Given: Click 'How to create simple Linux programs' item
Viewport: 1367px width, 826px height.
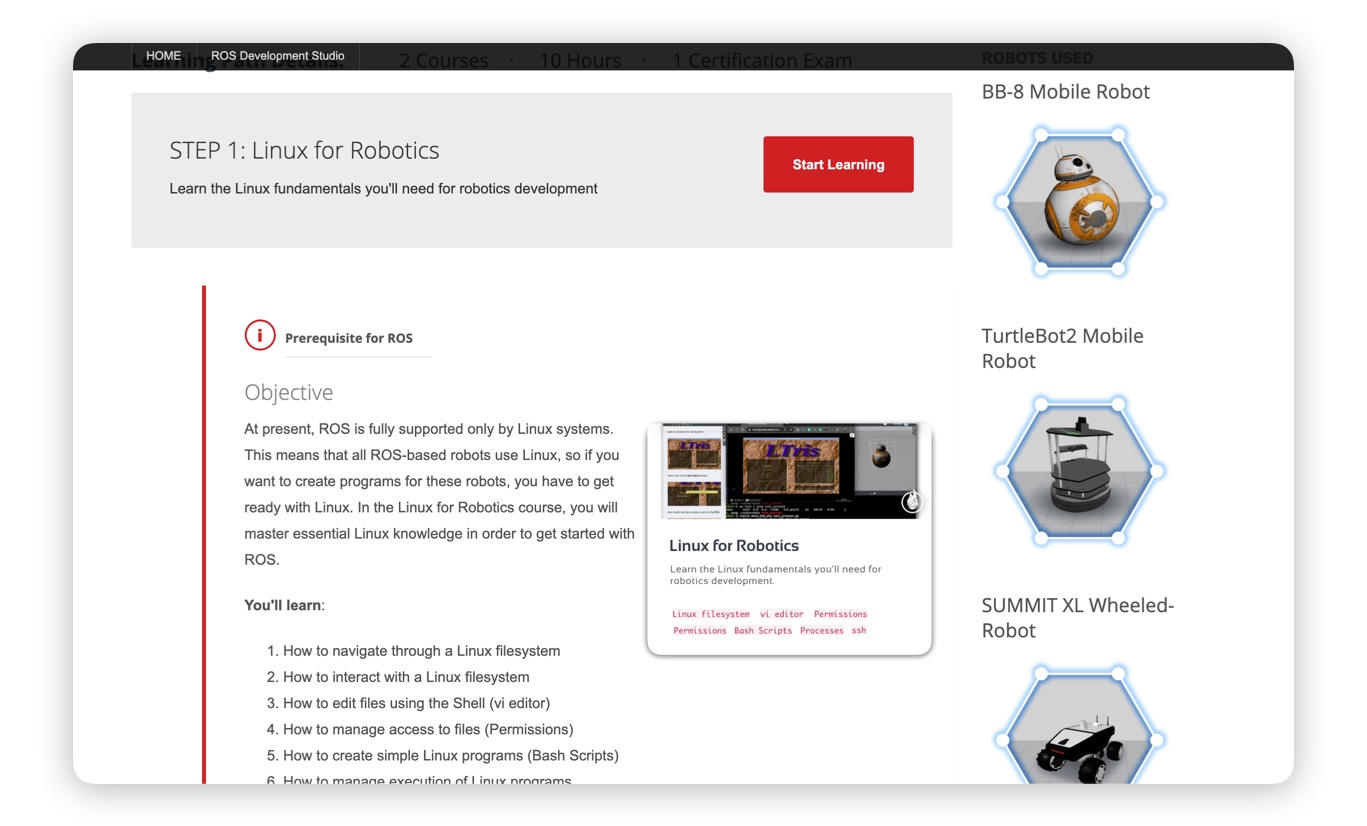Looking at the screenshot, I should coord(451,755).
